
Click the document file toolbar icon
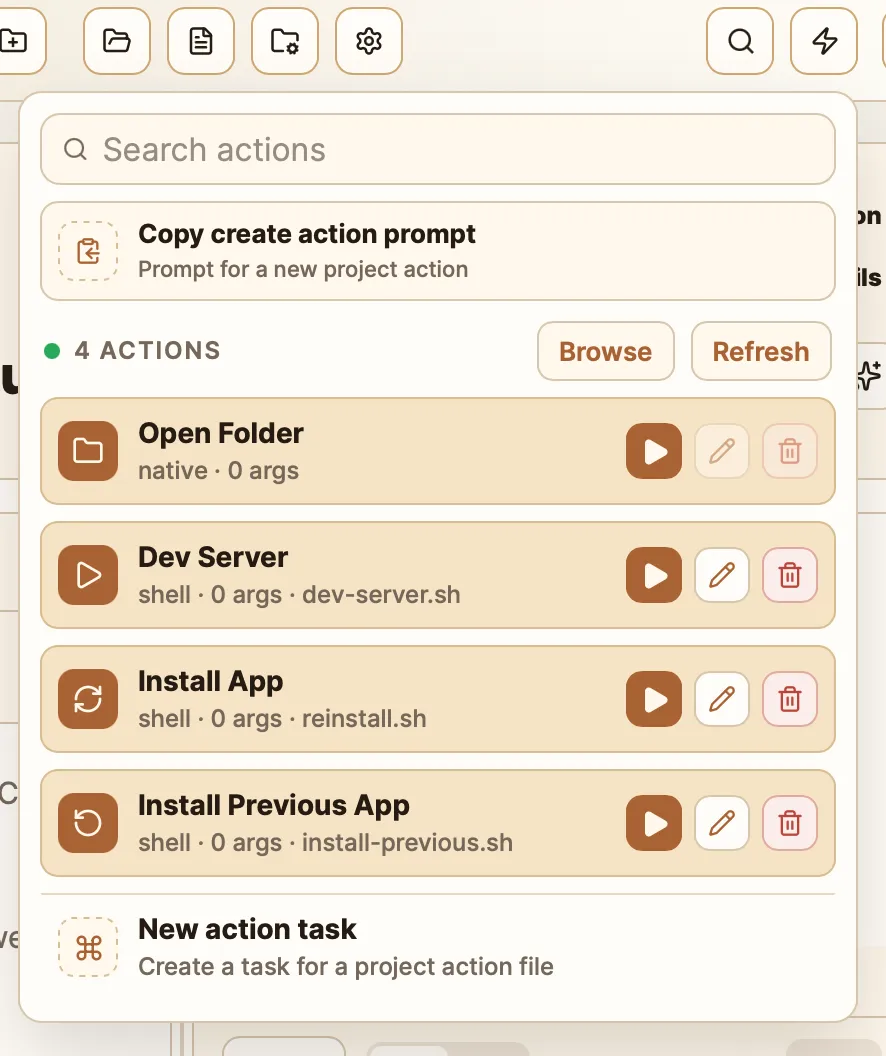tap(201, 41)
